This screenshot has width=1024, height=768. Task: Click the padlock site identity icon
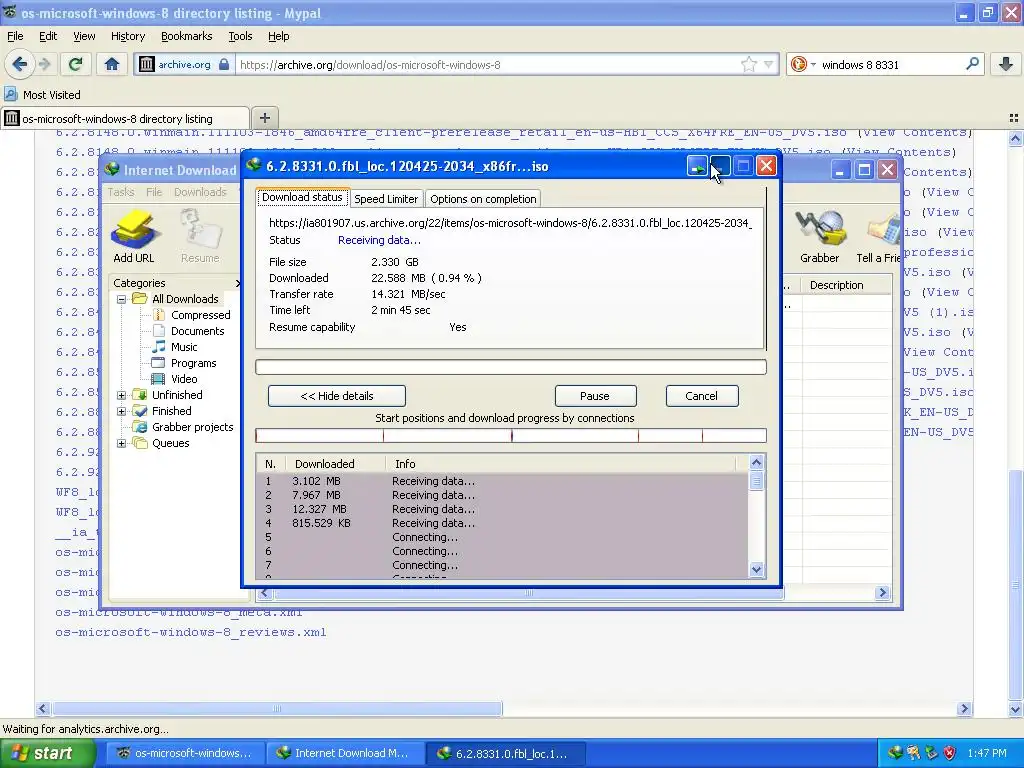point(224,64)
